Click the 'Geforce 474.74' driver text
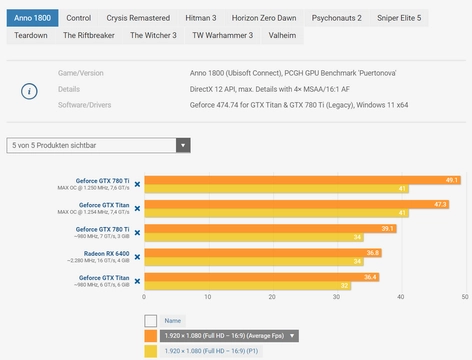The height and width of the screenshot is (360, 472). pyautogui.click(x=299, y=105)
